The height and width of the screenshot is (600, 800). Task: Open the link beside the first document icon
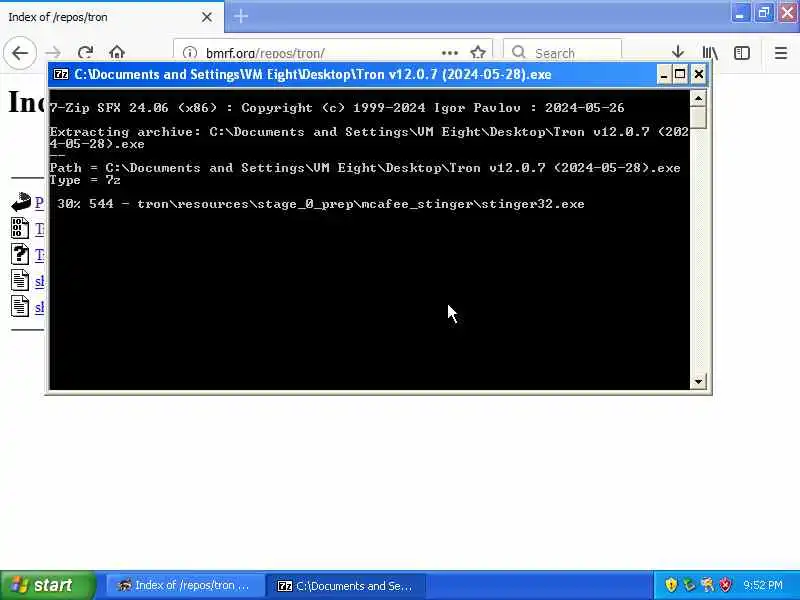tap(39, 281)
